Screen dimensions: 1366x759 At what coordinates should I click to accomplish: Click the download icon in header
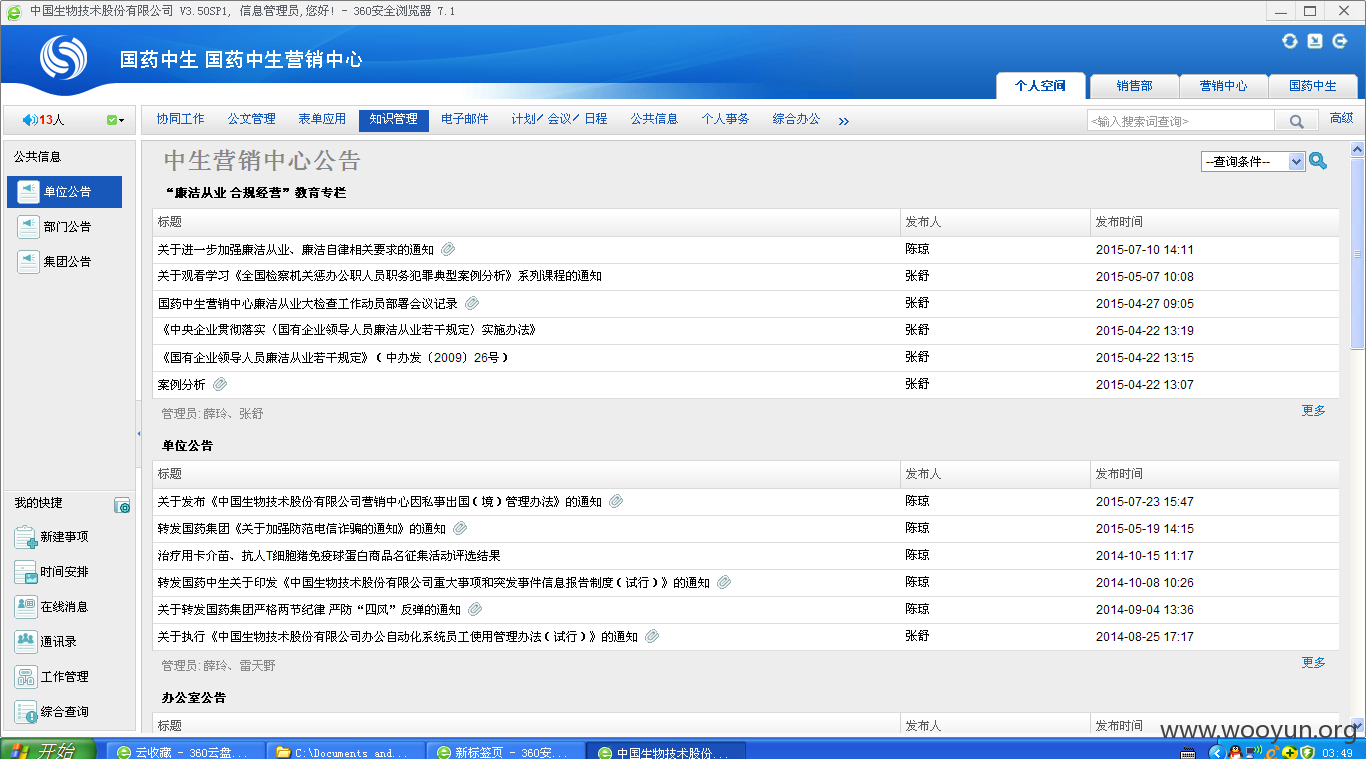1315,41
